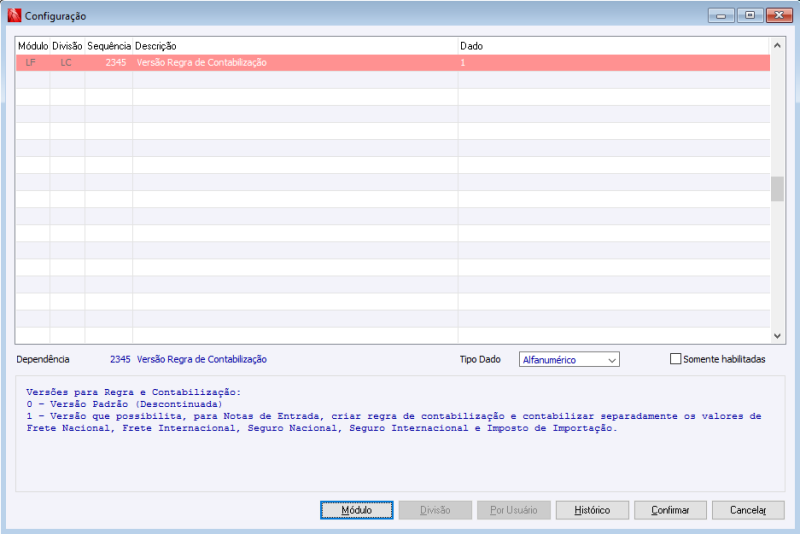Click the scrollbar down arrow of the grid

coord(777,336)
